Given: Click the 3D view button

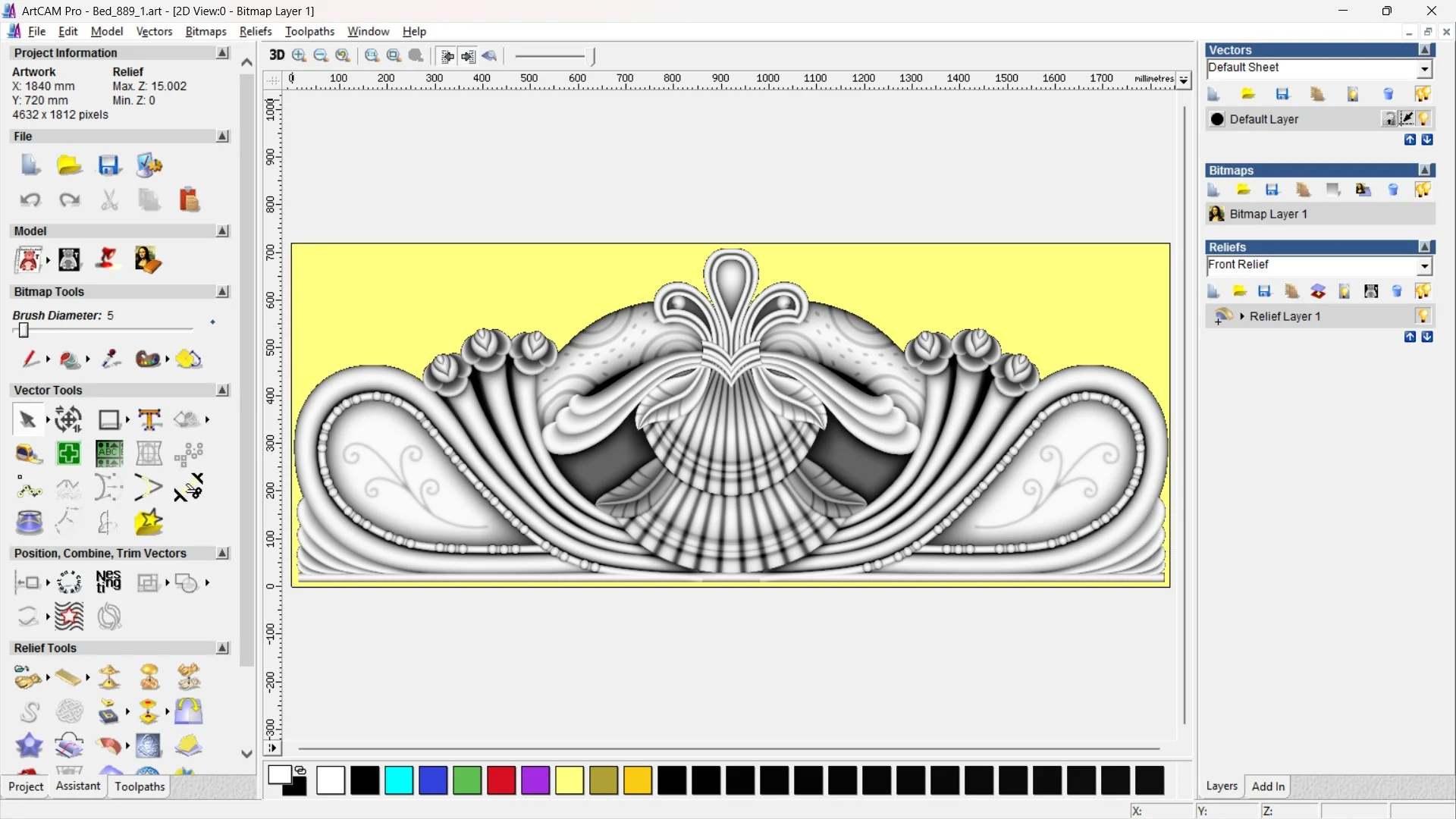Looking at the screenshot, I should [277, 55].
